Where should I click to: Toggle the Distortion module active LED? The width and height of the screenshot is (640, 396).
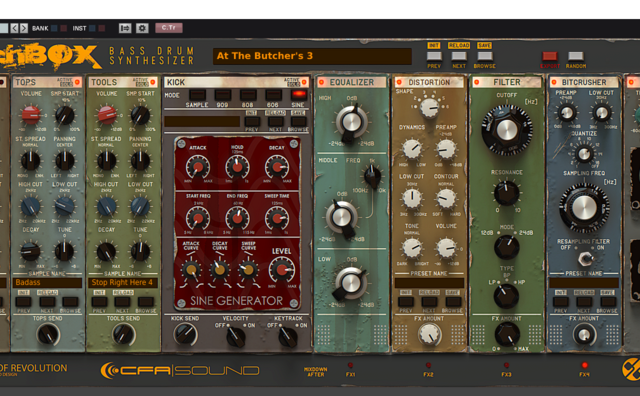coord(399,82)
